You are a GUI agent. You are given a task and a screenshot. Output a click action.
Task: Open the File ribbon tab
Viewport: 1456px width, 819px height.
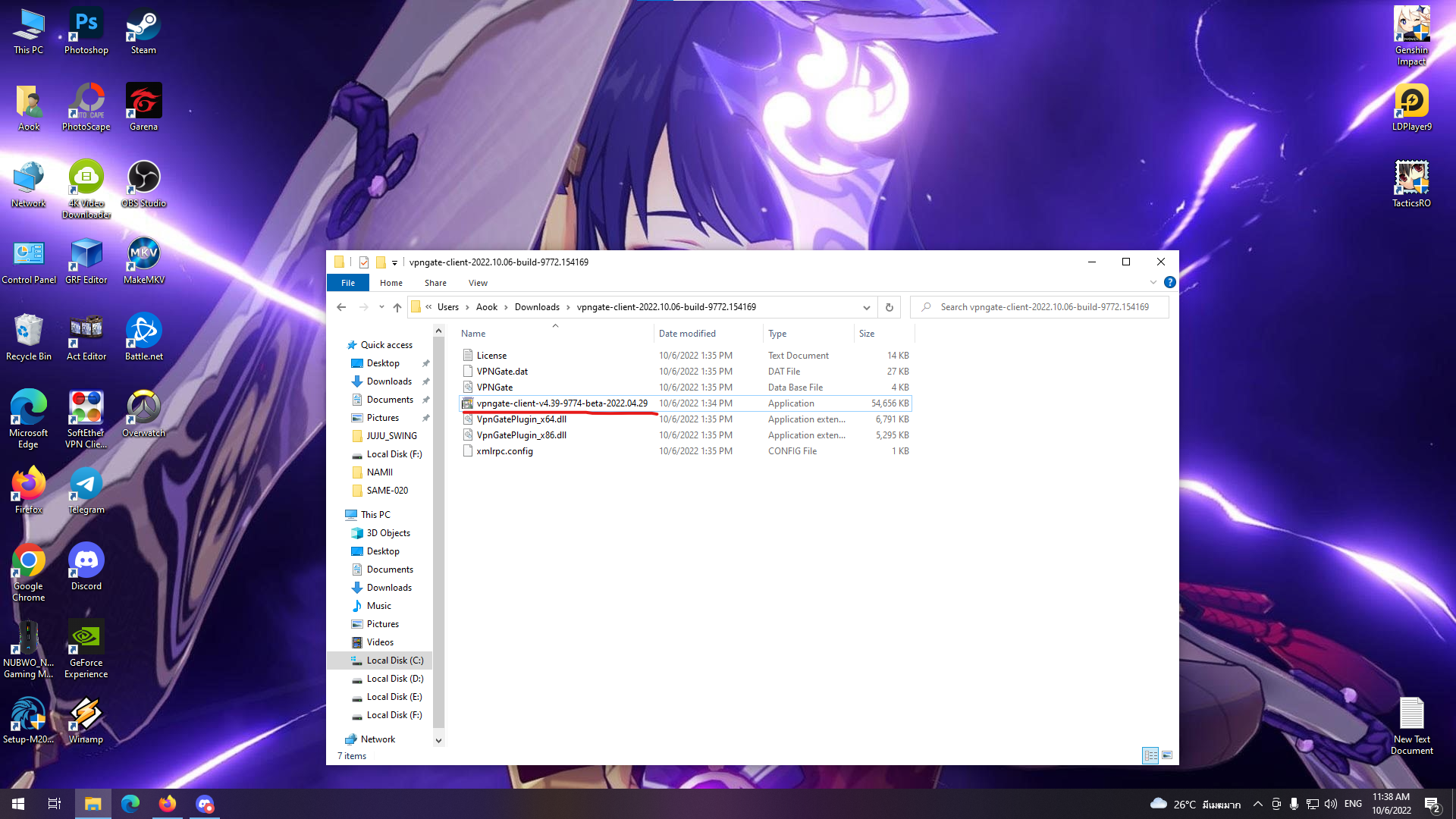[x=348, y=283]
